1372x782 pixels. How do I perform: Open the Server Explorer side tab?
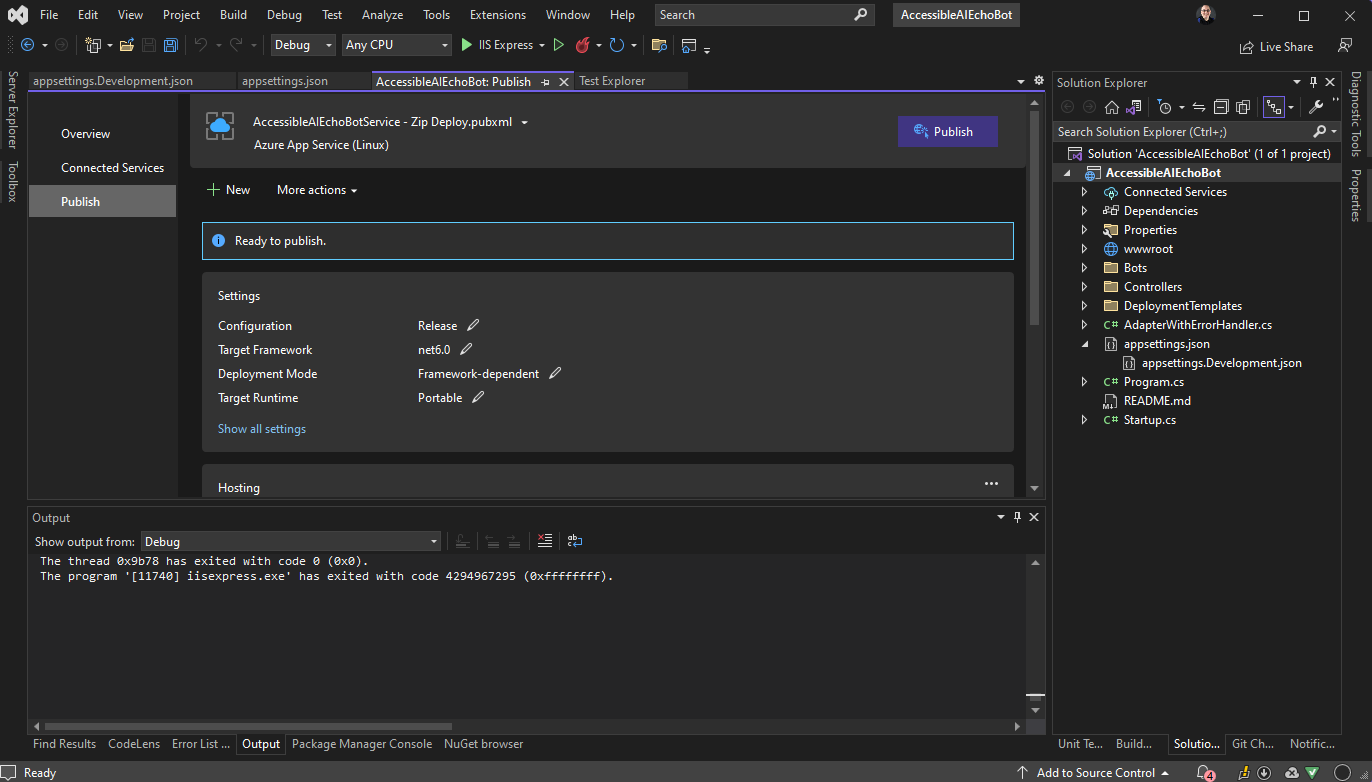pos(13,110)
